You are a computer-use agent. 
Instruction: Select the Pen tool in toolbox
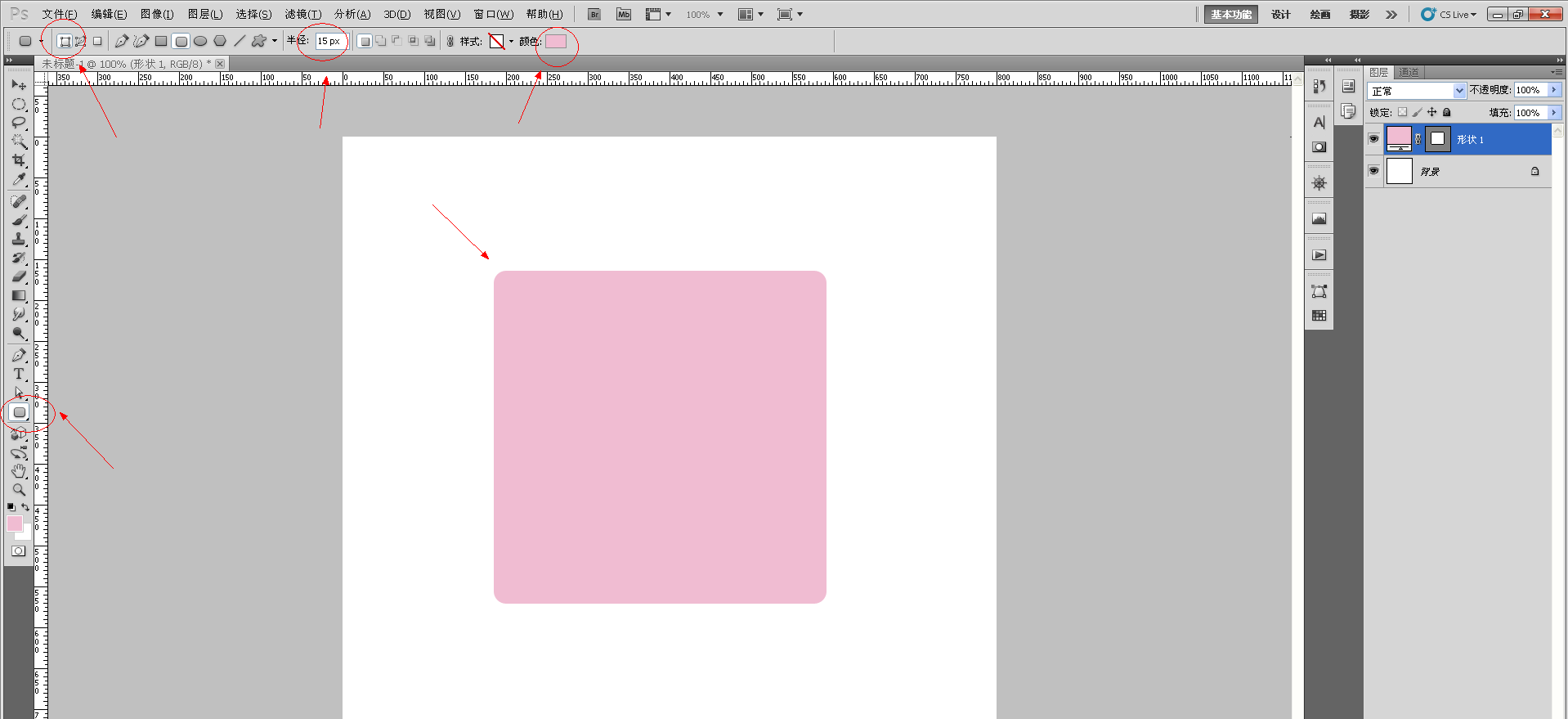tap(19, 355)
